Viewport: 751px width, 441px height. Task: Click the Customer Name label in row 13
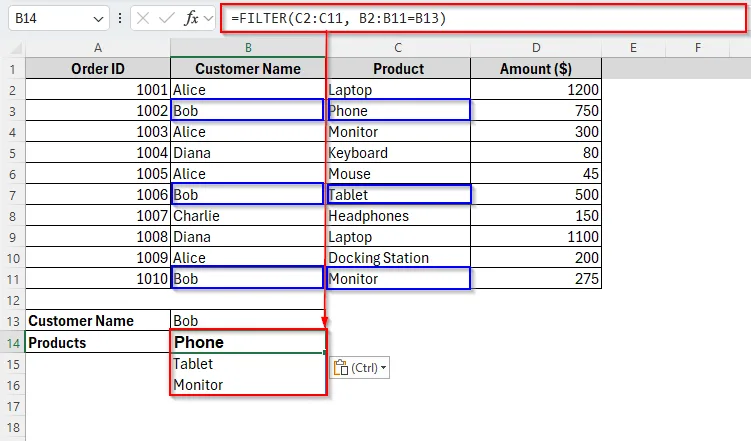coord(98,320)
